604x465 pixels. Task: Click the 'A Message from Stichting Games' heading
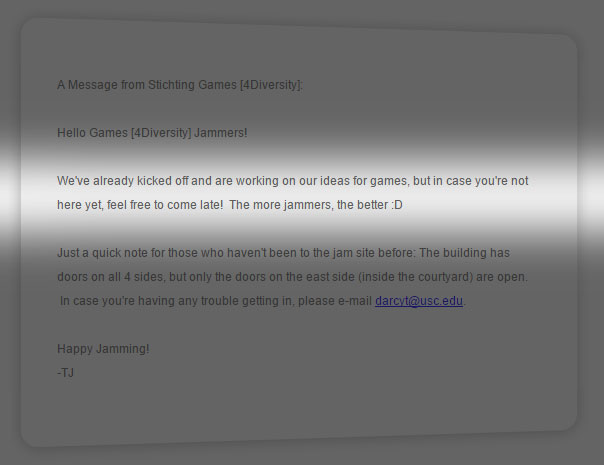[147, 85]
